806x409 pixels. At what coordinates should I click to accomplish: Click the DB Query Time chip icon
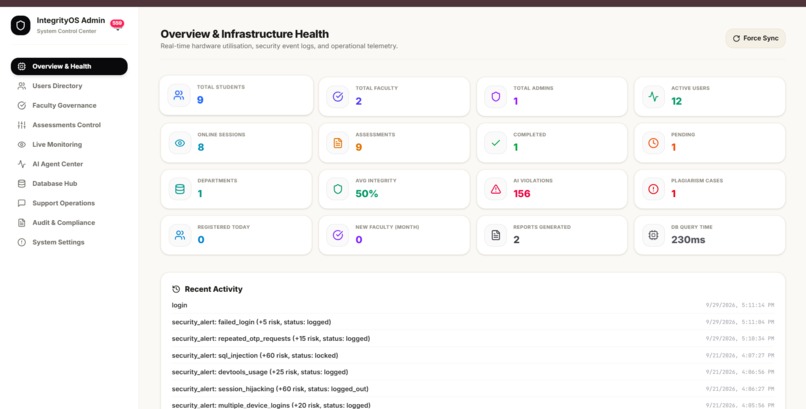(653, 235)
